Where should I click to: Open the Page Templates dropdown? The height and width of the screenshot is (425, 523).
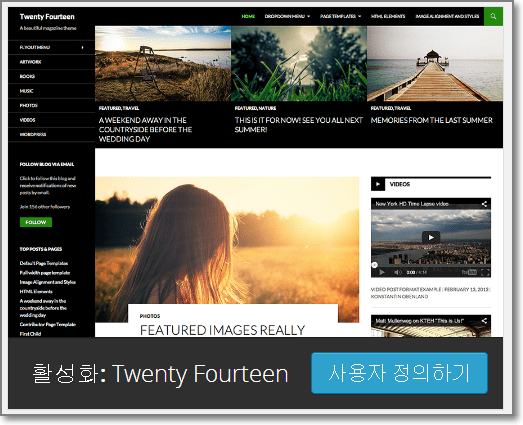coord(340,16)
